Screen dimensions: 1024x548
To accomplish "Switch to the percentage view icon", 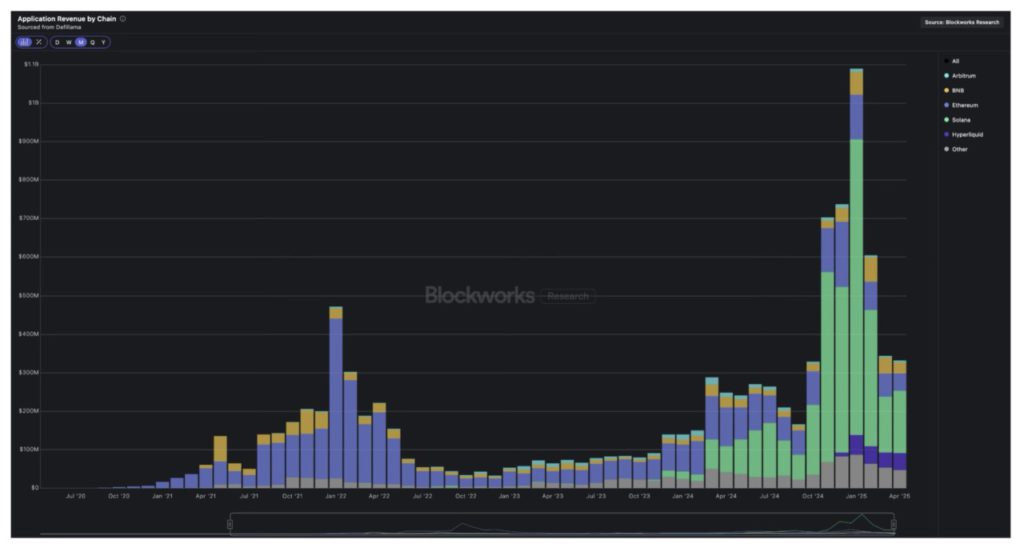I will pyautogui.click(x=38, y=42).
